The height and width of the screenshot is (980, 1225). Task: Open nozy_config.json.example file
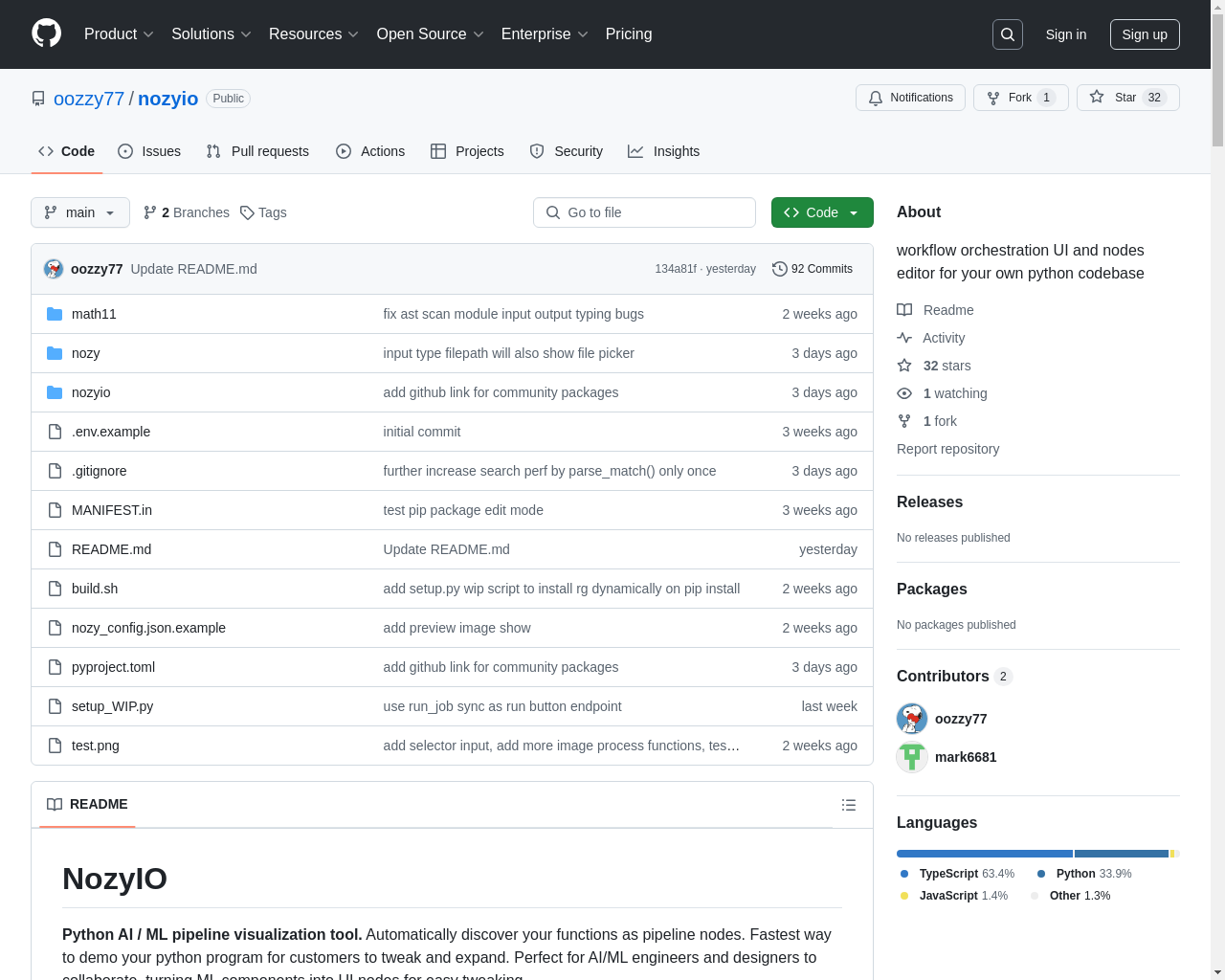pos(148,628)
